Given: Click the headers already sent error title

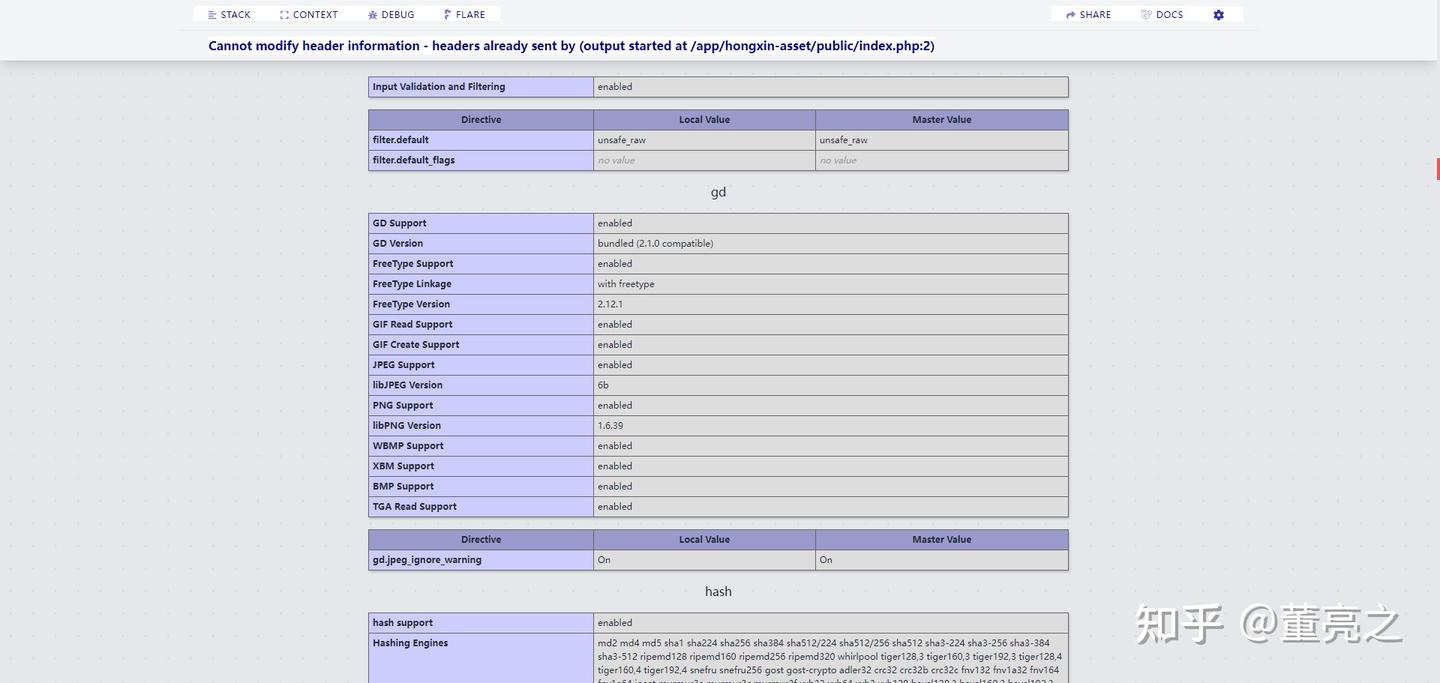Looking at the screenshot, I should click(x=571, y=44).
